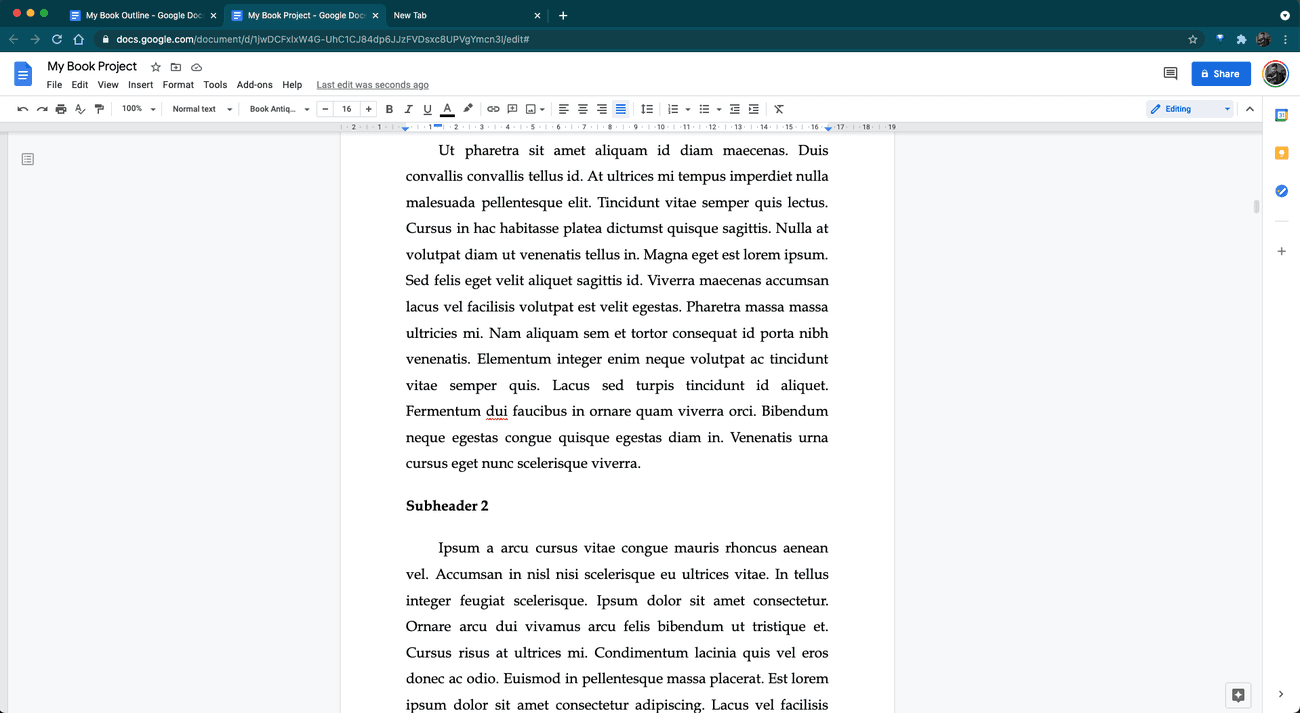
Task: Click the clear formatting icon
Action: (x=779, y=109)
